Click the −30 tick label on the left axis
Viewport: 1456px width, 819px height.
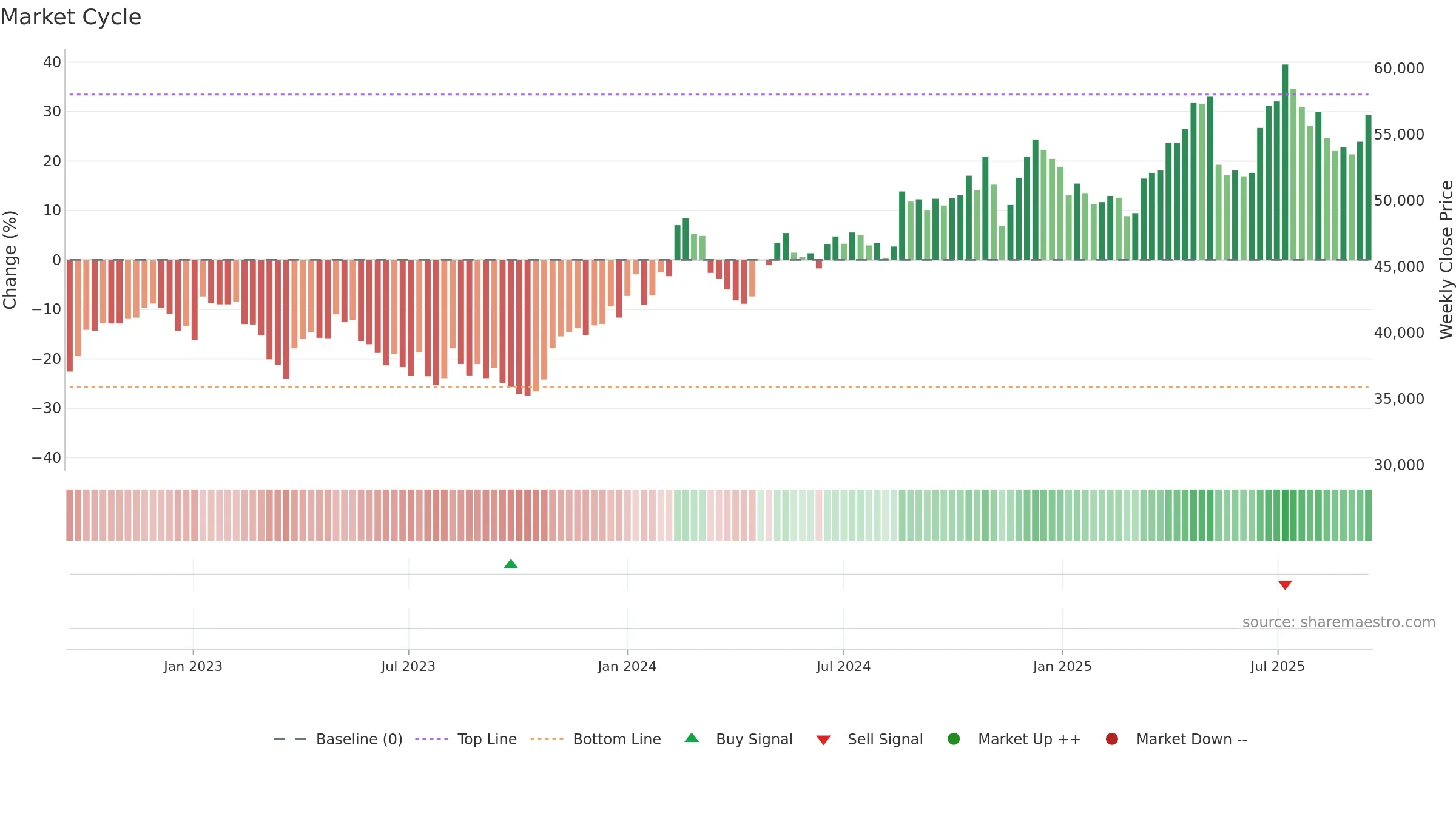(x=47, y=408)
